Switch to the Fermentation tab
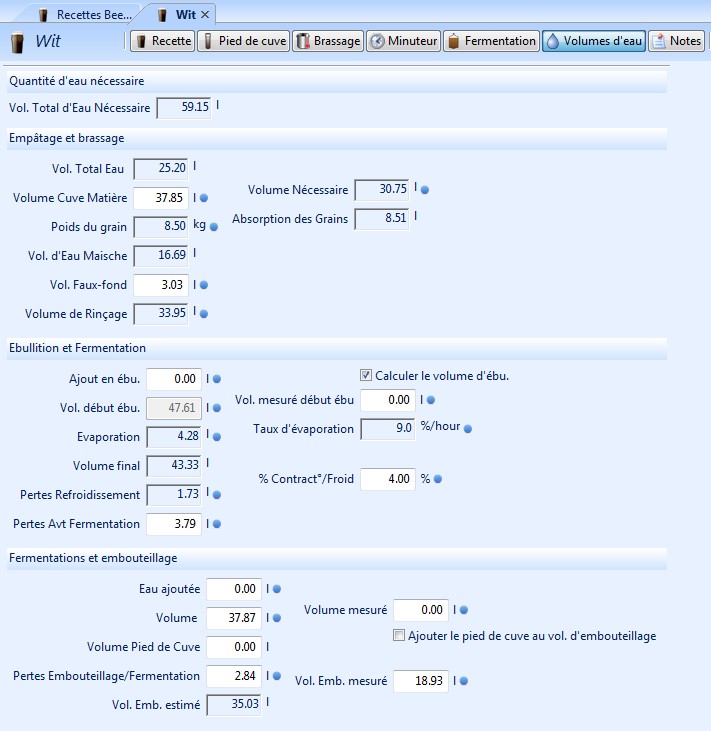Screen dimensions: 711x731 (491, 41)
